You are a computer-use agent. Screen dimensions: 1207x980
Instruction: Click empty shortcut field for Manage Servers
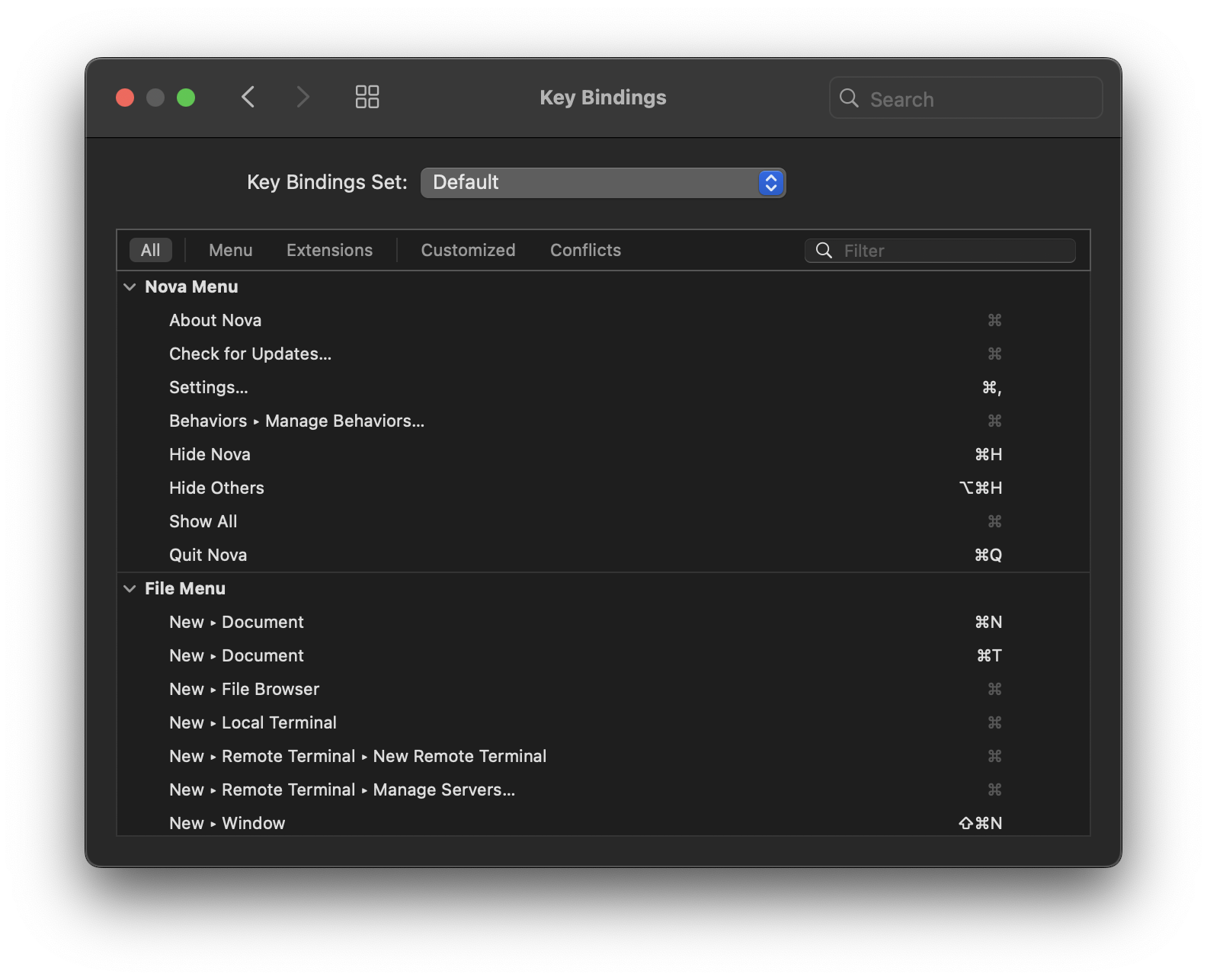994,790
